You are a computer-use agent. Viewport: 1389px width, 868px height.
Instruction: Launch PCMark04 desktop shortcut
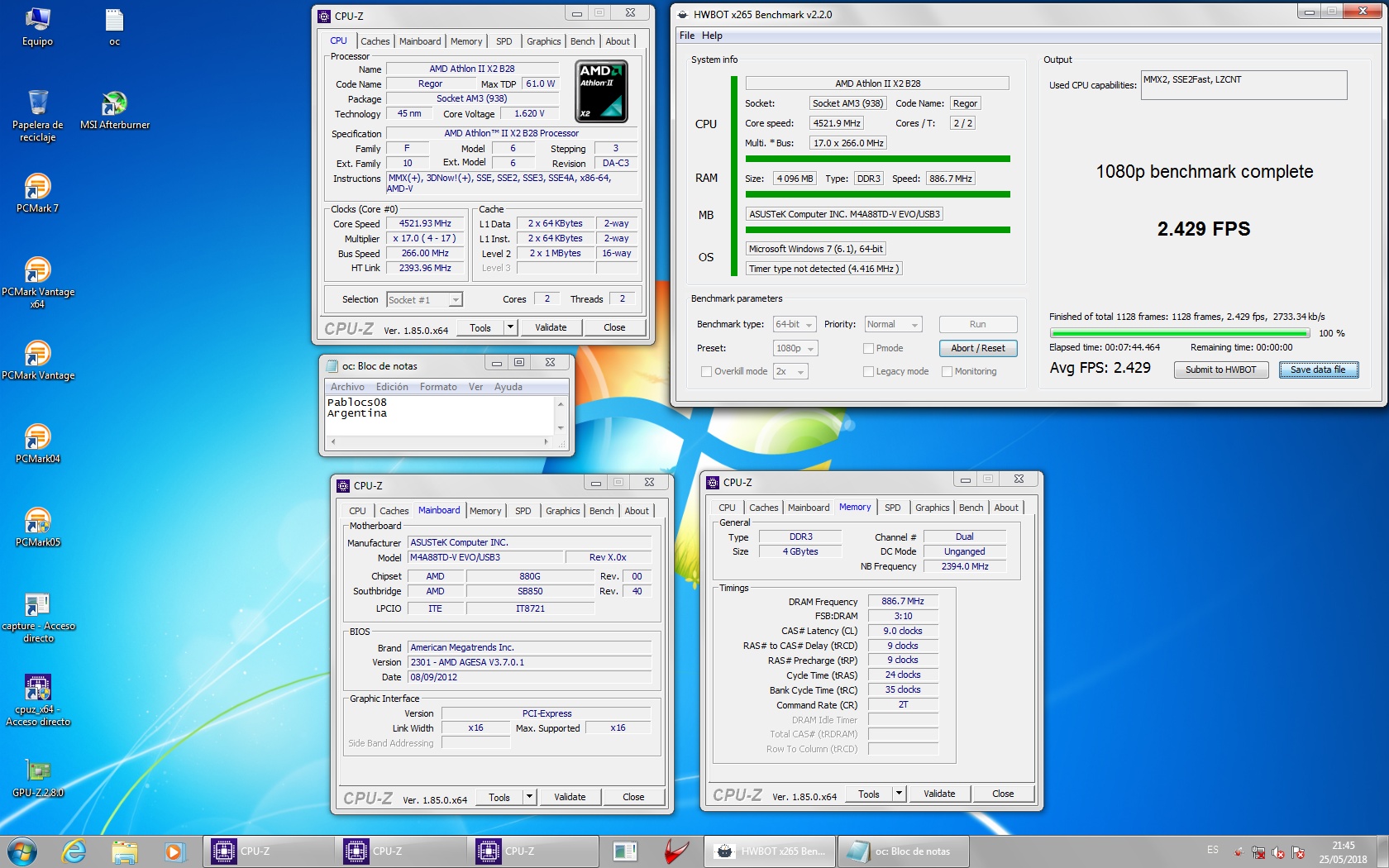[37, 444]
